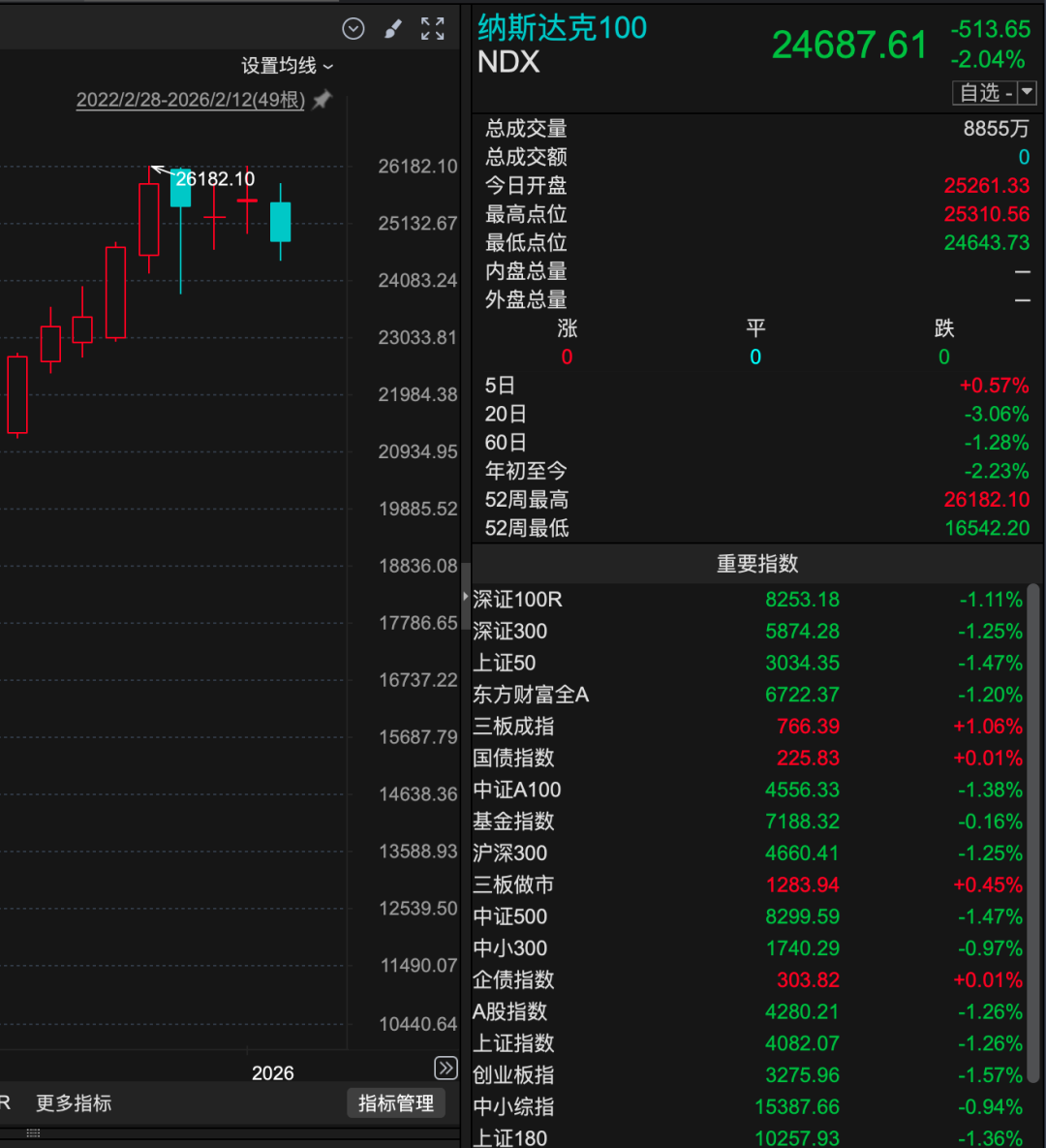1046x1148 pixels.
Task: Click the double-arrow icon at chart bottom right
Action: [446, 1069]
